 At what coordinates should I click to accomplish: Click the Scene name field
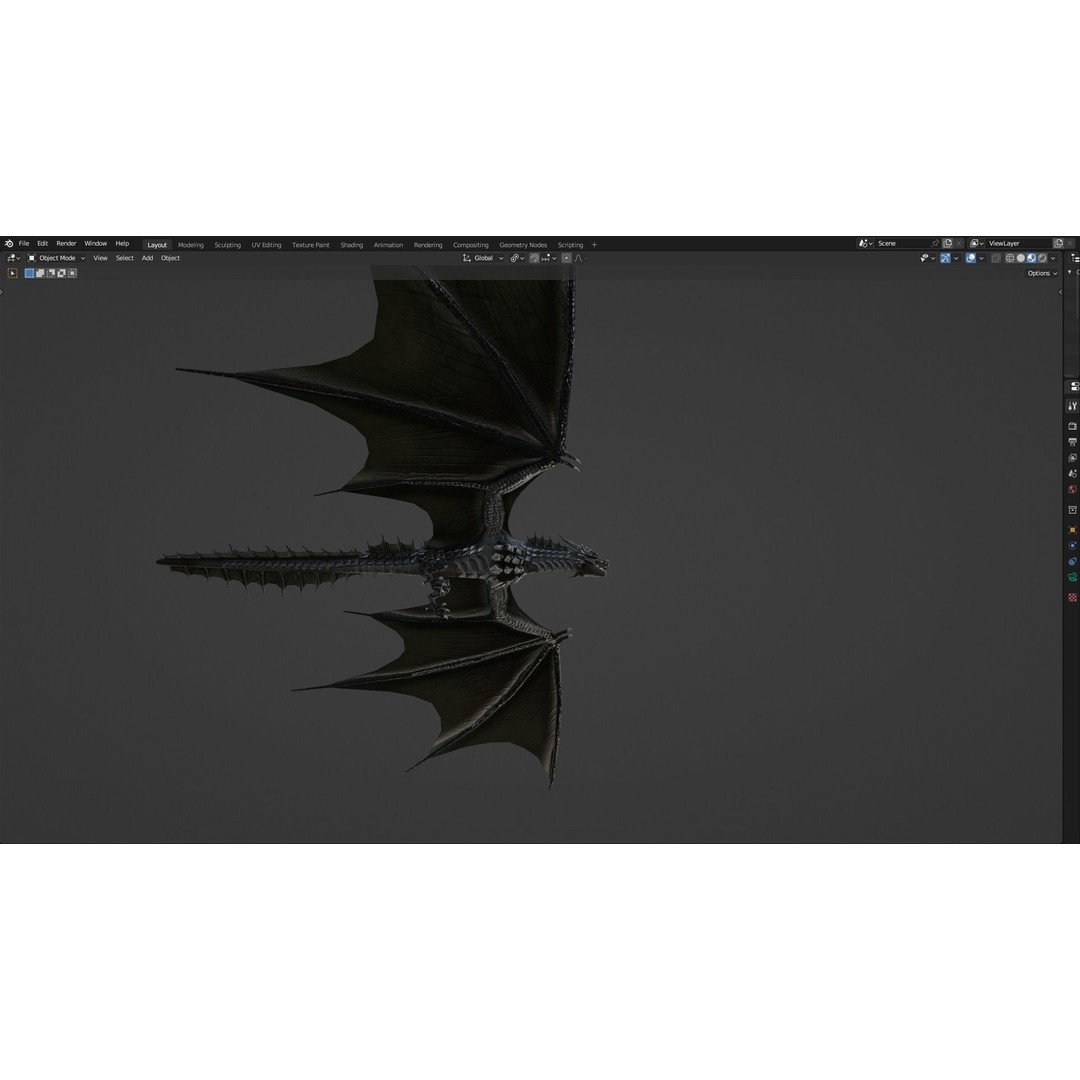[902, 244]
